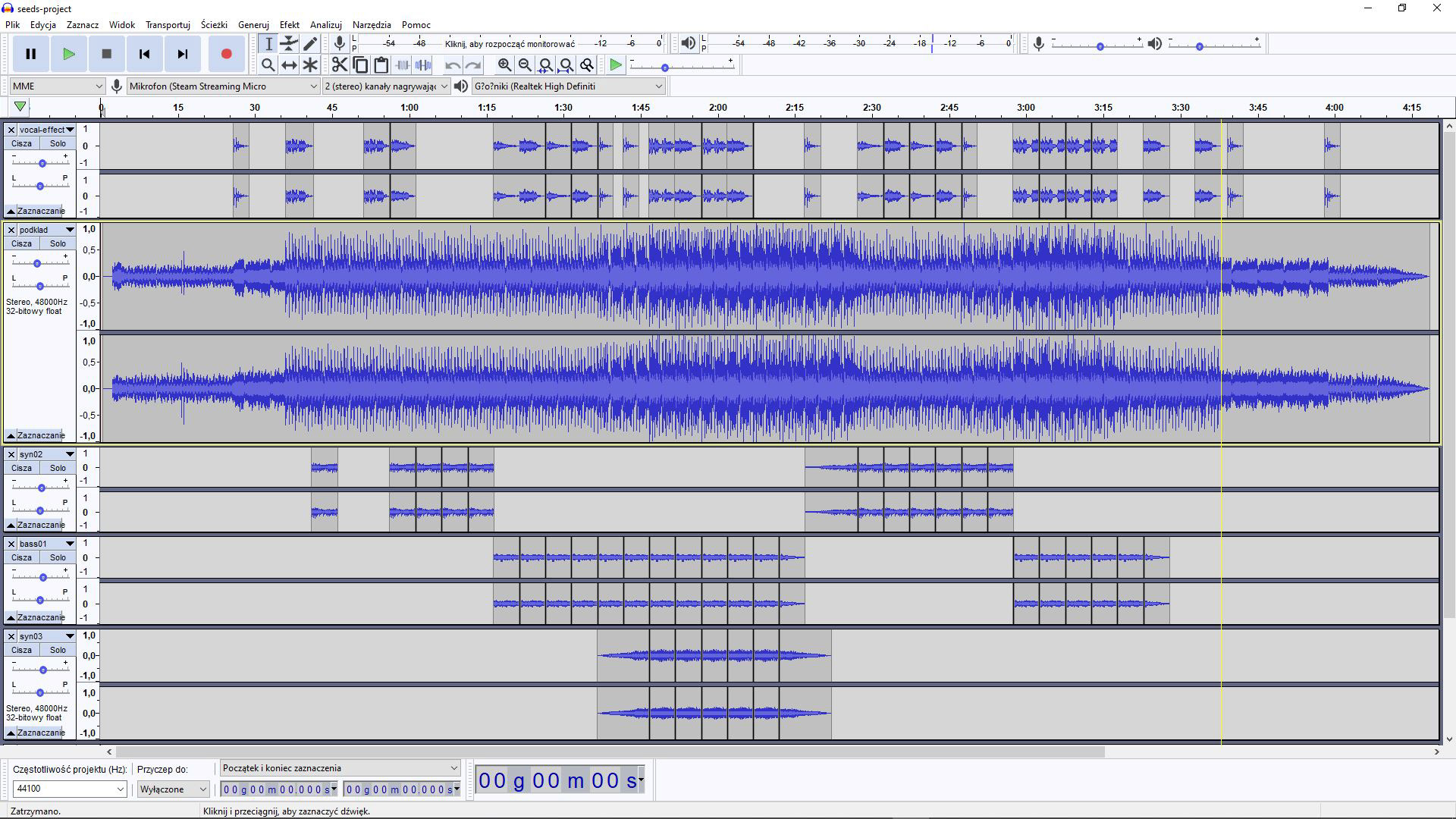The width and height of the screenshot is (1456, 819).
Task: Activate the Multi-tool asterisk icon
Action: (x=310, y=65)
